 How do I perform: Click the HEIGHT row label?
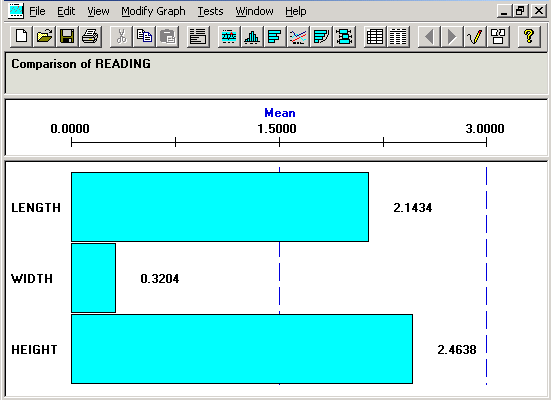tap(34, 350)
